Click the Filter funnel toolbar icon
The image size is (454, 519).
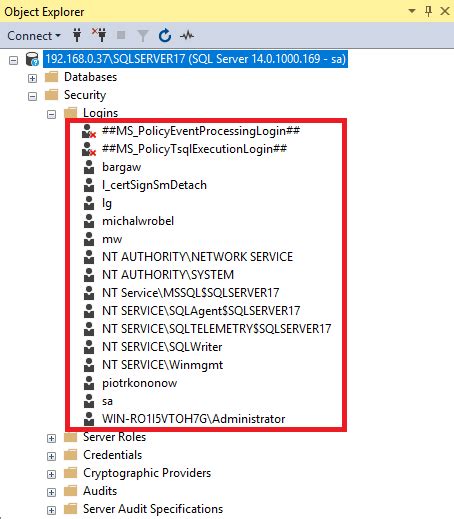click(143, 36)
